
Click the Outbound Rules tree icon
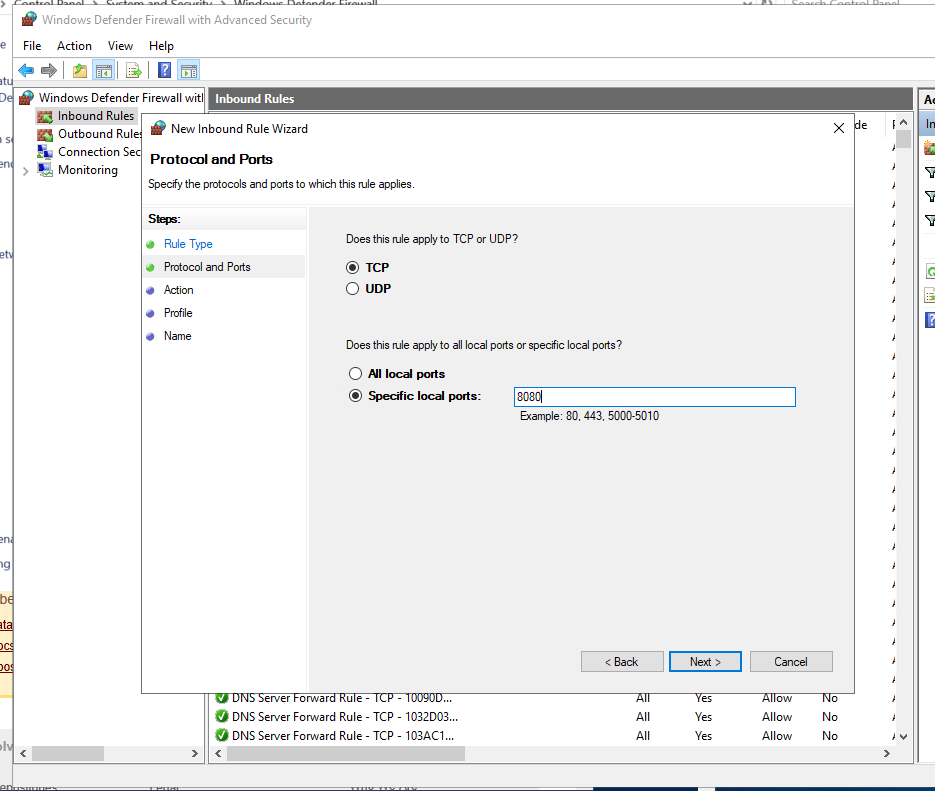pos(45,134)
